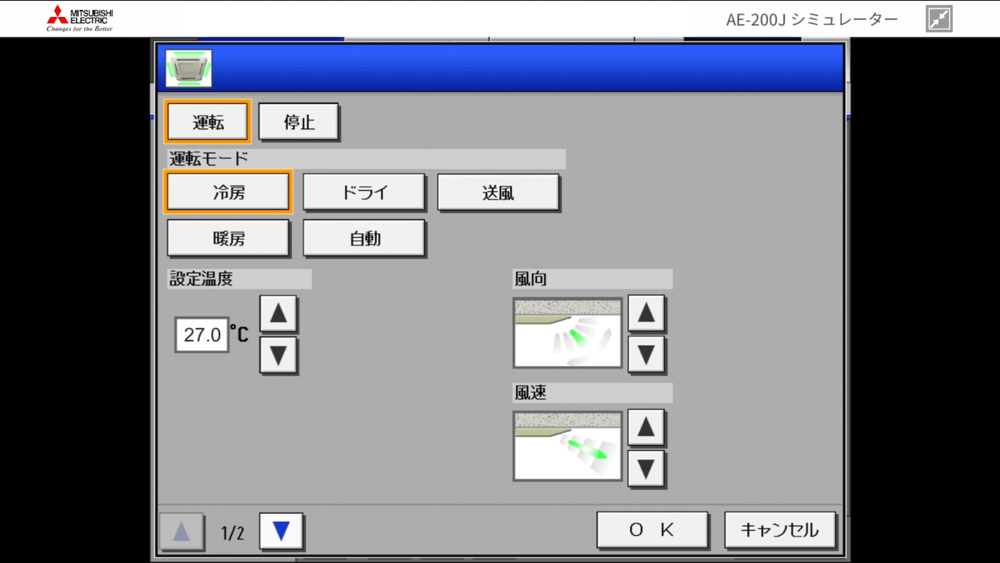The width and height of the screenshot is (1000, 563).
Task: Choose 冷房 cooling mode
Action: pos(228,192)
